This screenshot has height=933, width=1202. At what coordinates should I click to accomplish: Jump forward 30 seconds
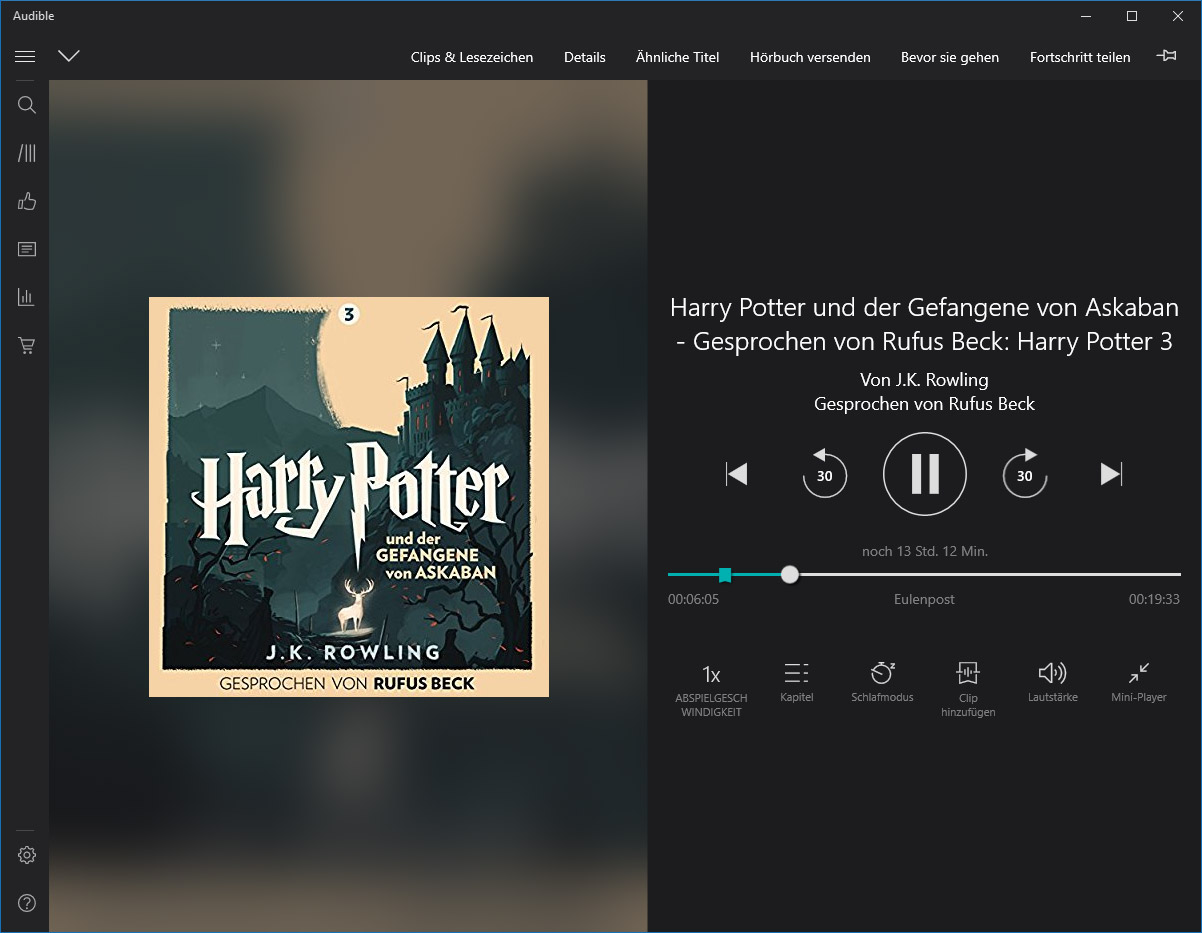(x=1025, y=474)
